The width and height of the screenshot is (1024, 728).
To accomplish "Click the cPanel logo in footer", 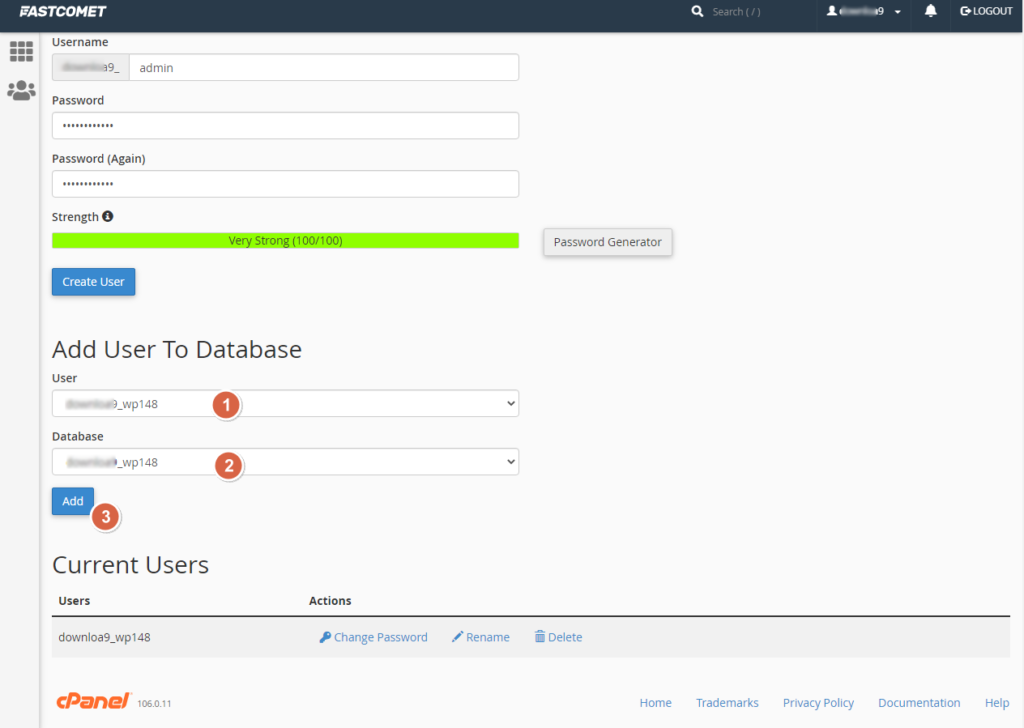I will pyautogui.click(x=92, y=701).
